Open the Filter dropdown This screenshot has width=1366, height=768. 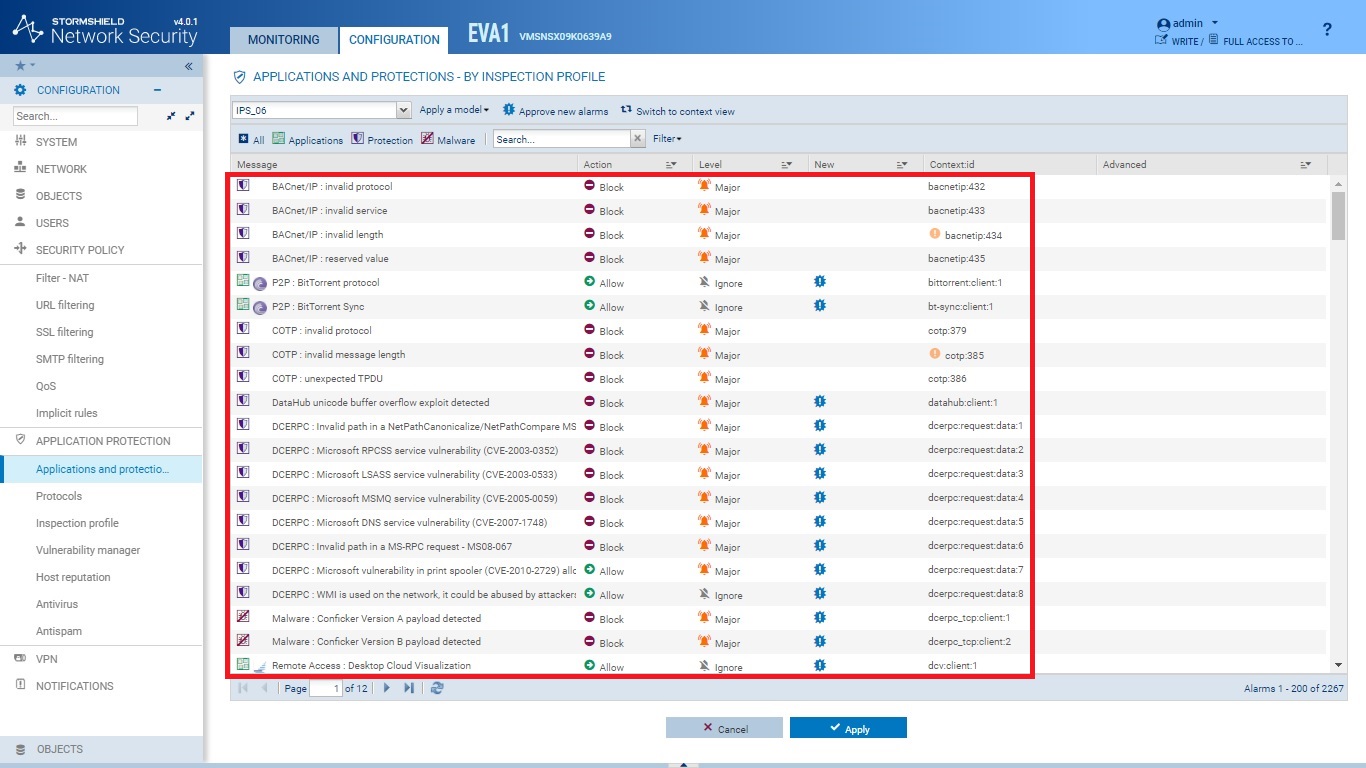(667, 139)
